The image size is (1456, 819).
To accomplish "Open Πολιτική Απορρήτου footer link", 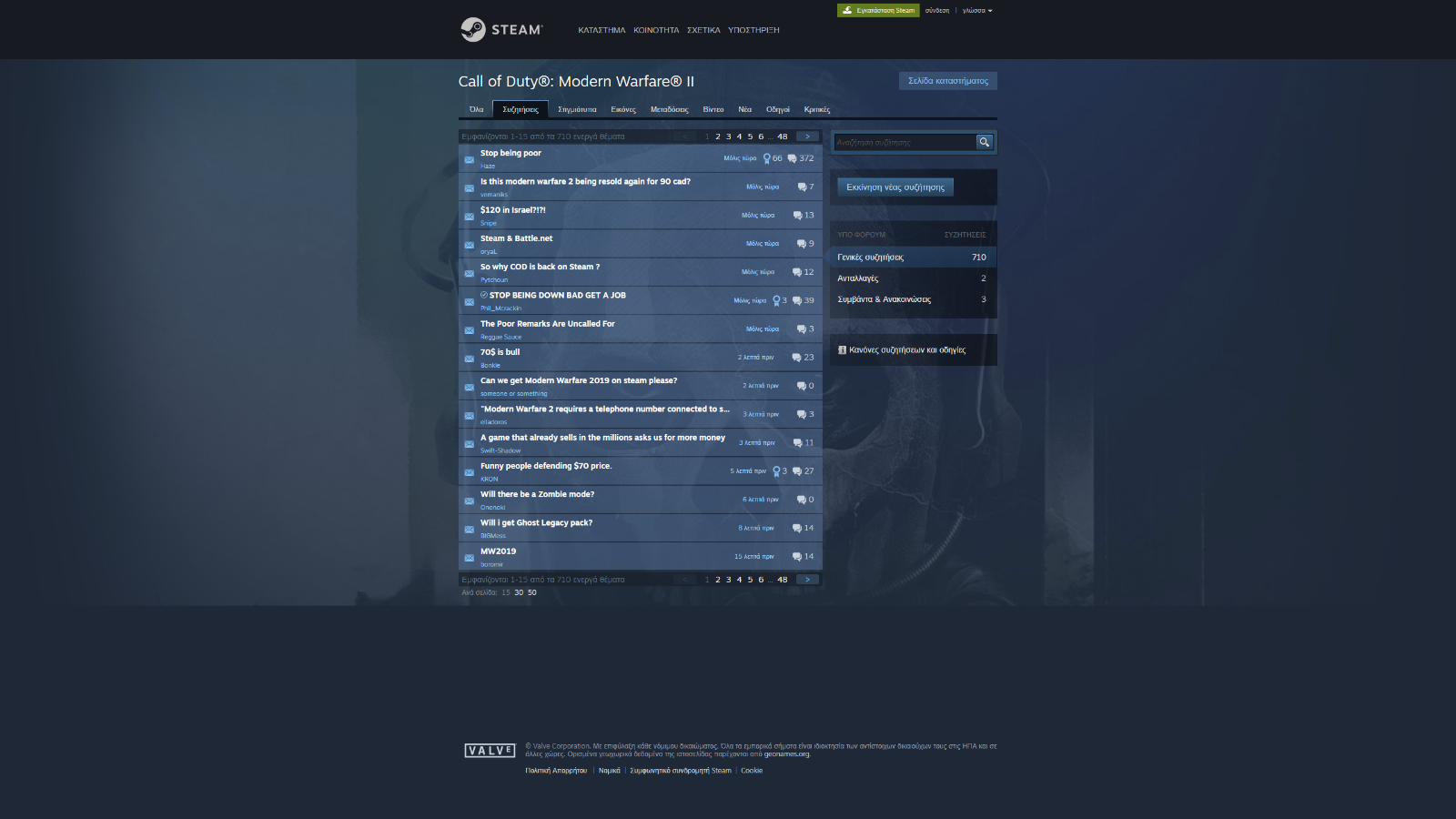I will [x=556, y=771].
